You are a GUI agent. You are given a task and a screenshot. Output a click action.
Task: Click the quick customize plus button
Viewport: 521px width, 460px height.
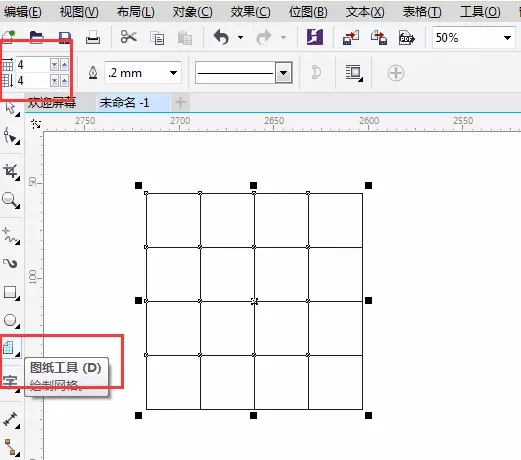click(x=396, y=73)
